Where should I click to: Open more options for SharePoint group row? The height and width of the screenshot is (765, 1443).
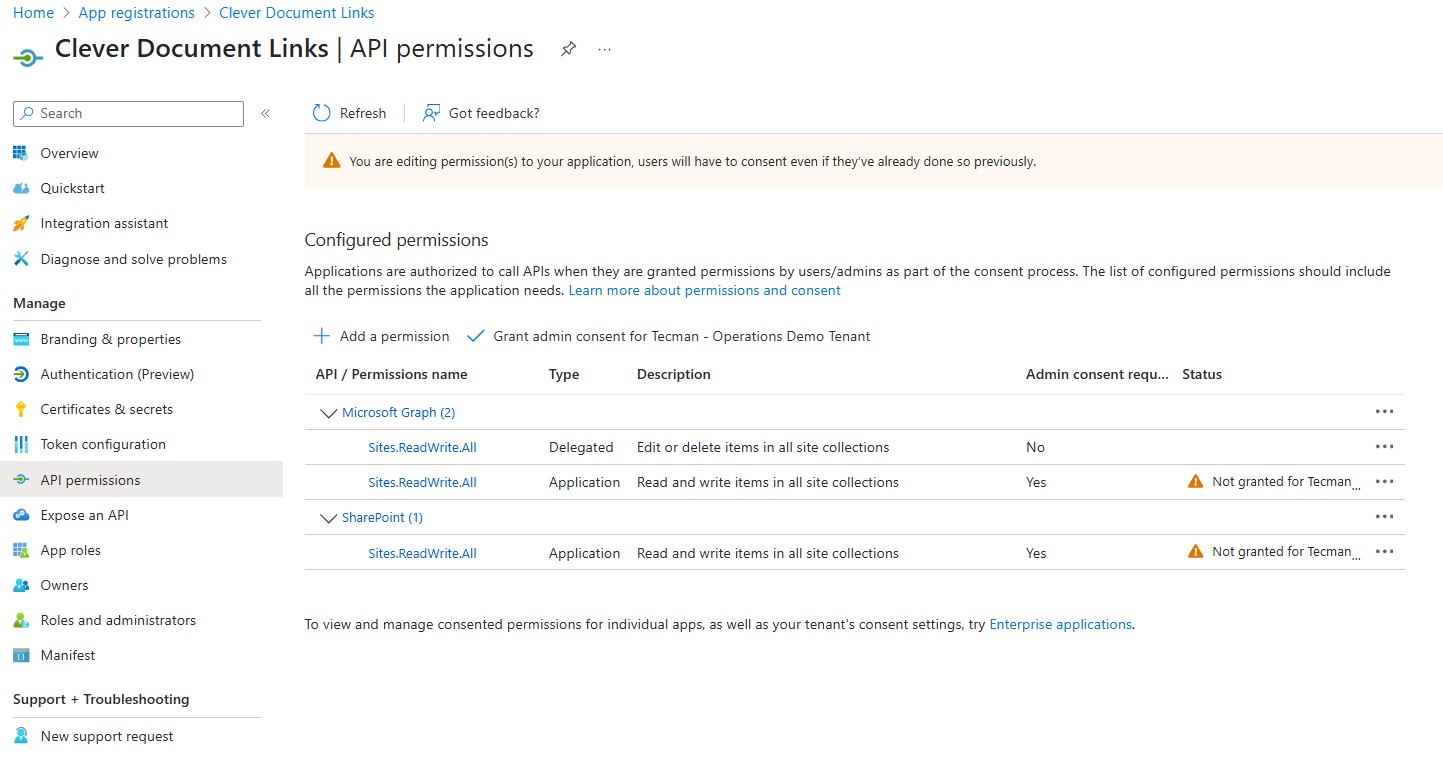1384,516
